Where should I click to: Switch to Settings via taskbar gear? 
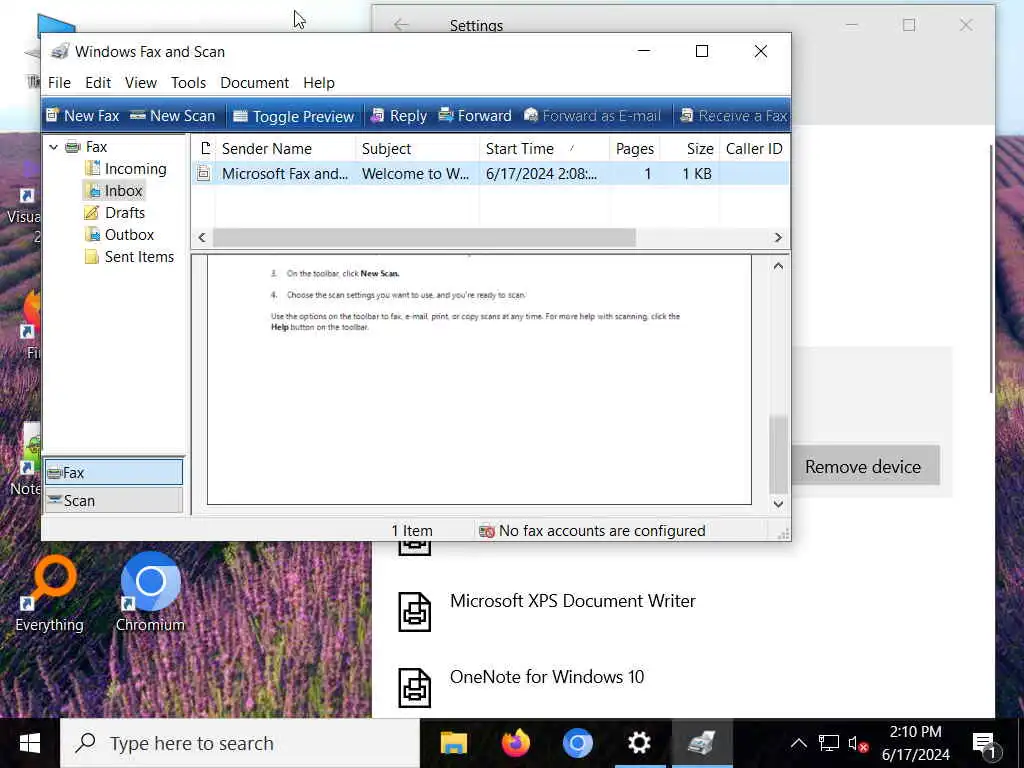click(x=639, y=743)
